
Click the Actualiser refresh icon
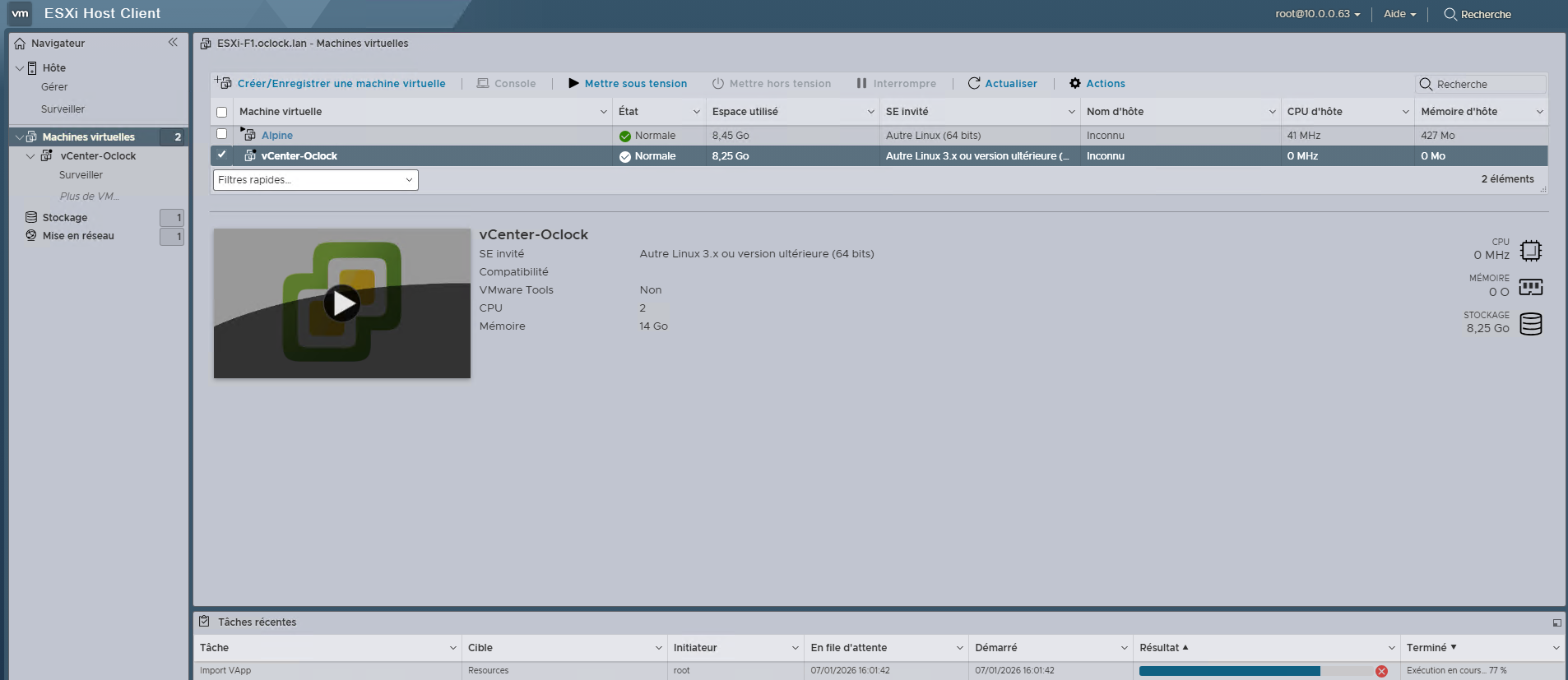pyautogui.click(x=974, y=83)
